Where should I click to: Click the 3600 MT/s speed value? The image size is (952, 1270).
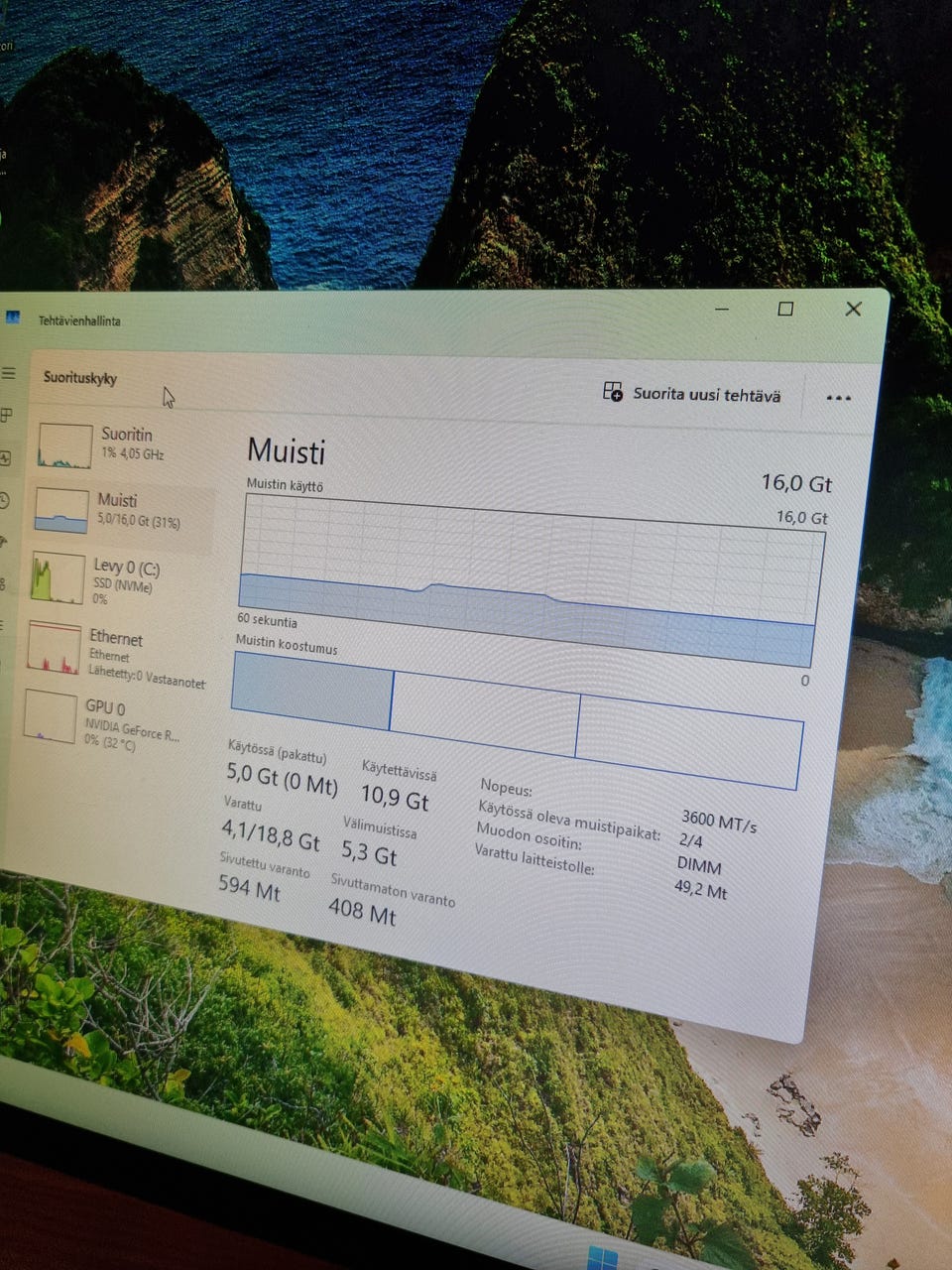click(719, 821)
